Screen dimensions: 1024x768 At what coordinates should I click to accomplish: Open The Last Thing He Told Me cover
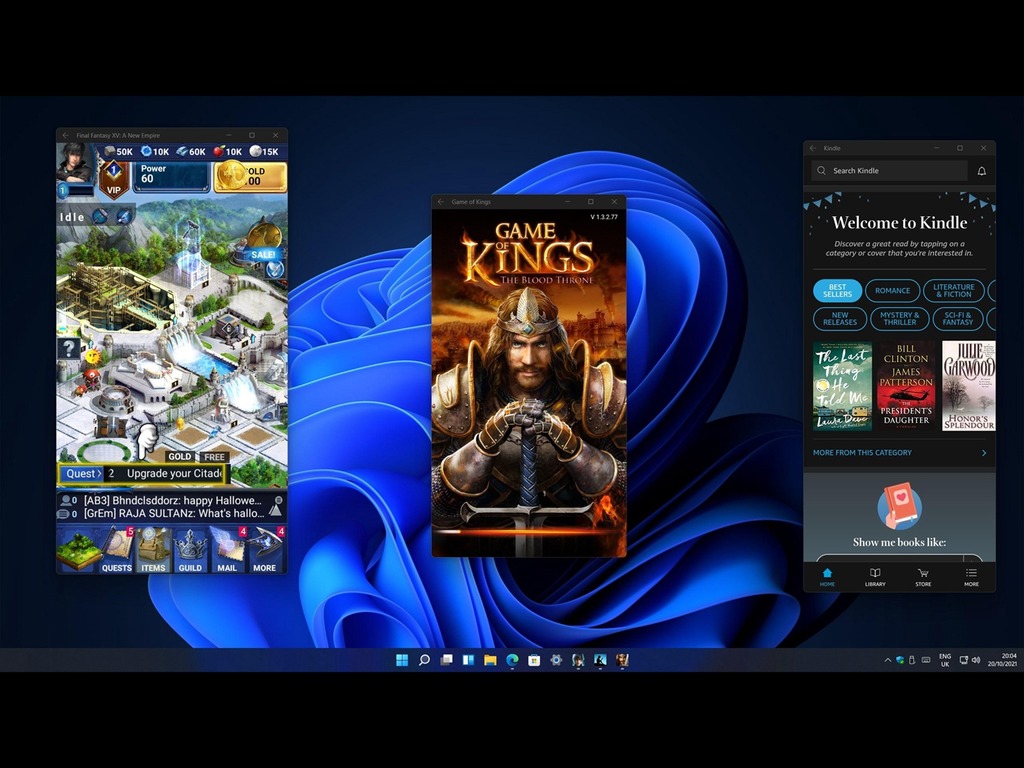point(842,386)
